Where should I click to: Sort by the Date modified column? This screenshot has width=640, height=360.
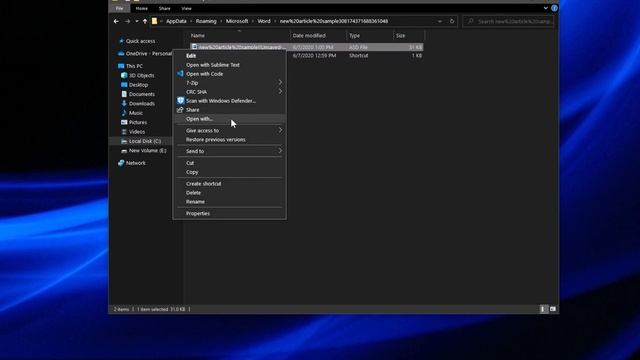(309, 36)
